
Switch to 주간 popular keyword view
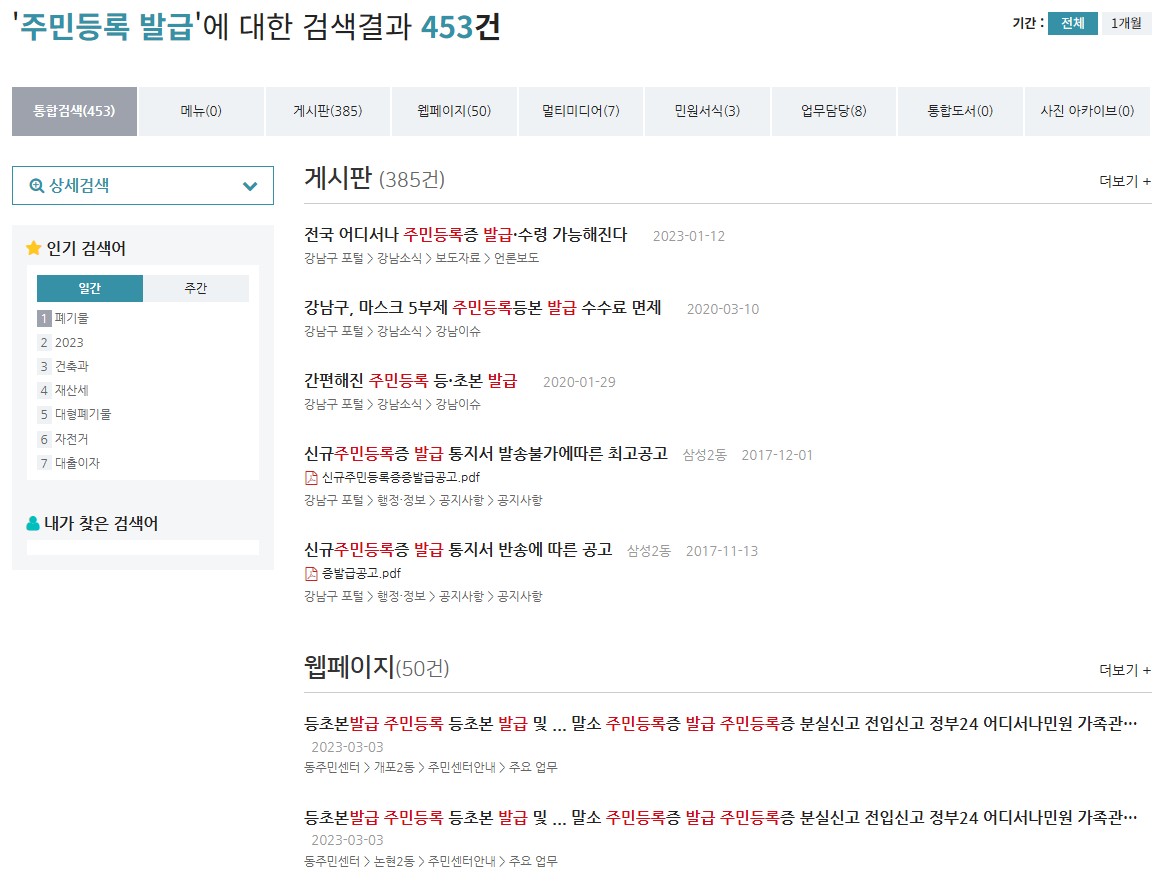(196, 288)
